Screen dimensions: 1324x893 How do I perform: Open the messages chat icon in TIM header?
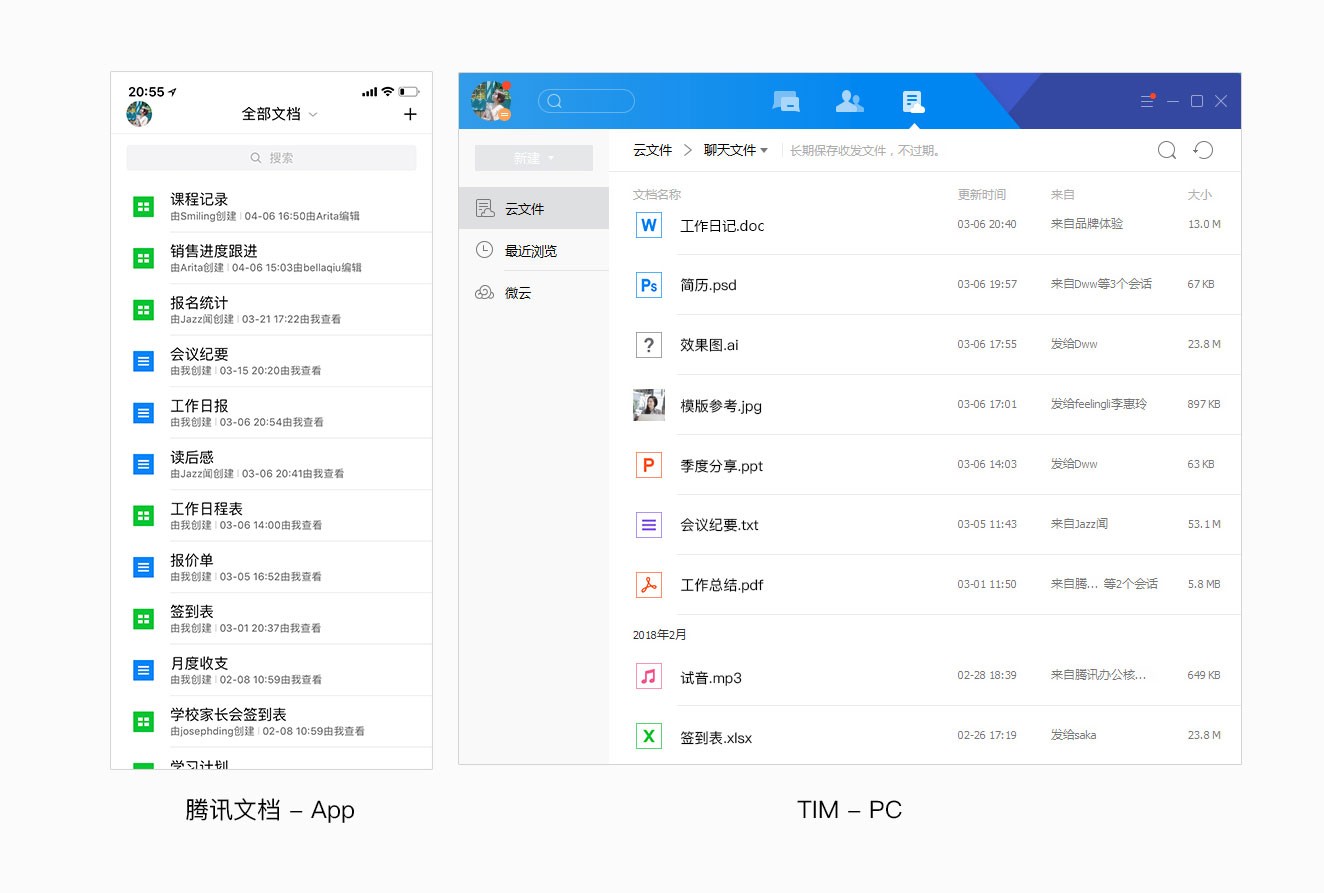[786, 101]
